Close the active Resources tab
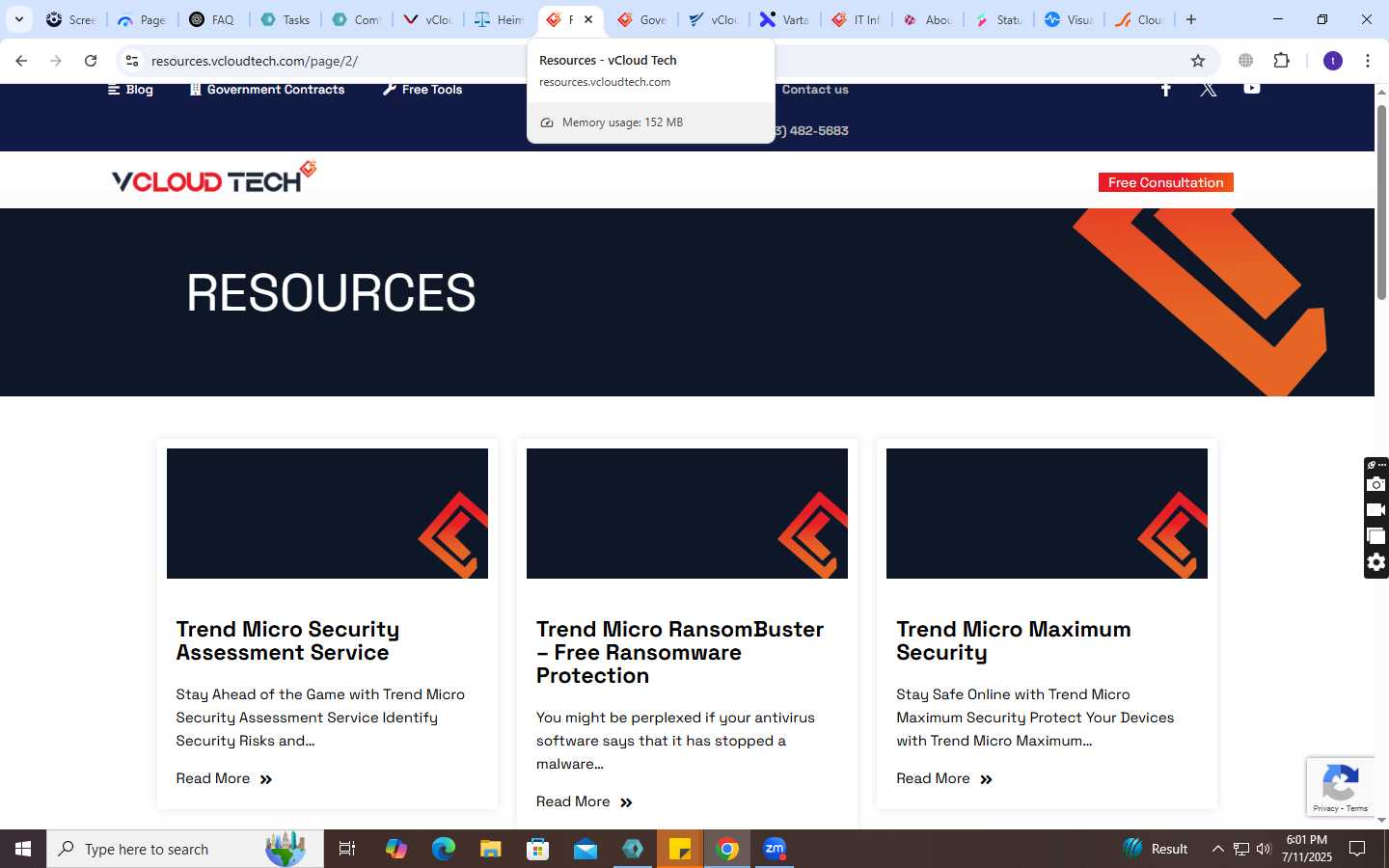Screen dimensions: 1389x868 click(588, 19)
